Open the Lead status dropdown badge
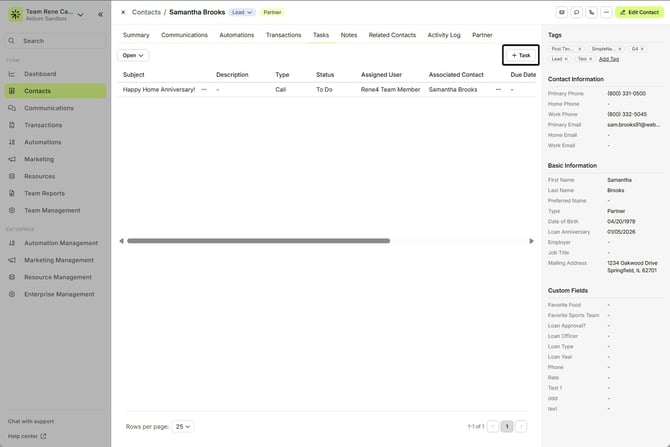Image resolution: width=670 pixels, height=447 pixels. point(242,12)
